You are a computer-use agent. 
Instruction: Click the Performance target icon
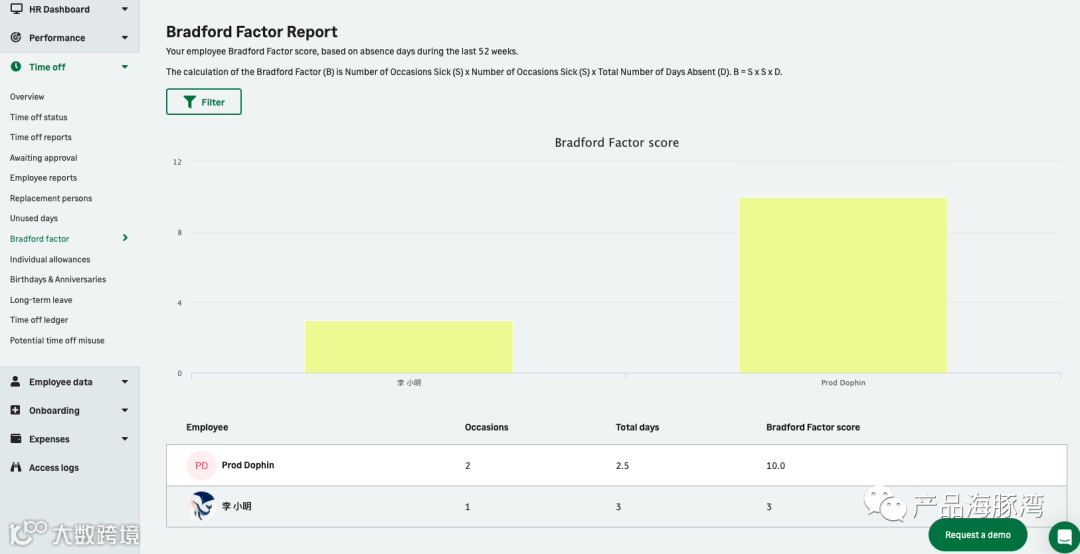click(16, 38)
